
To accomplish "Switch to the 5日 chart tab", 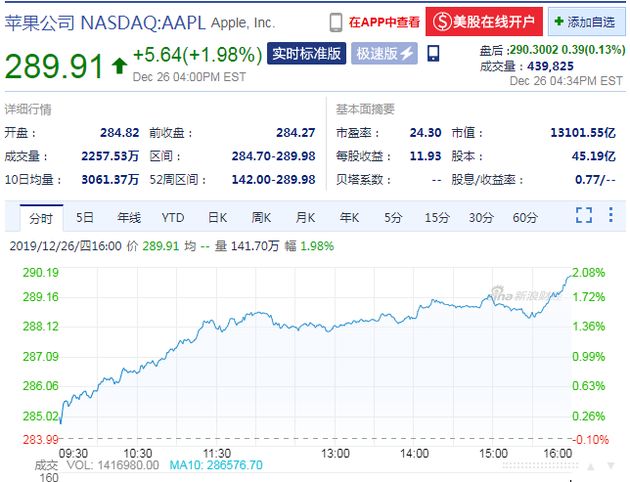I will [85, 217].
